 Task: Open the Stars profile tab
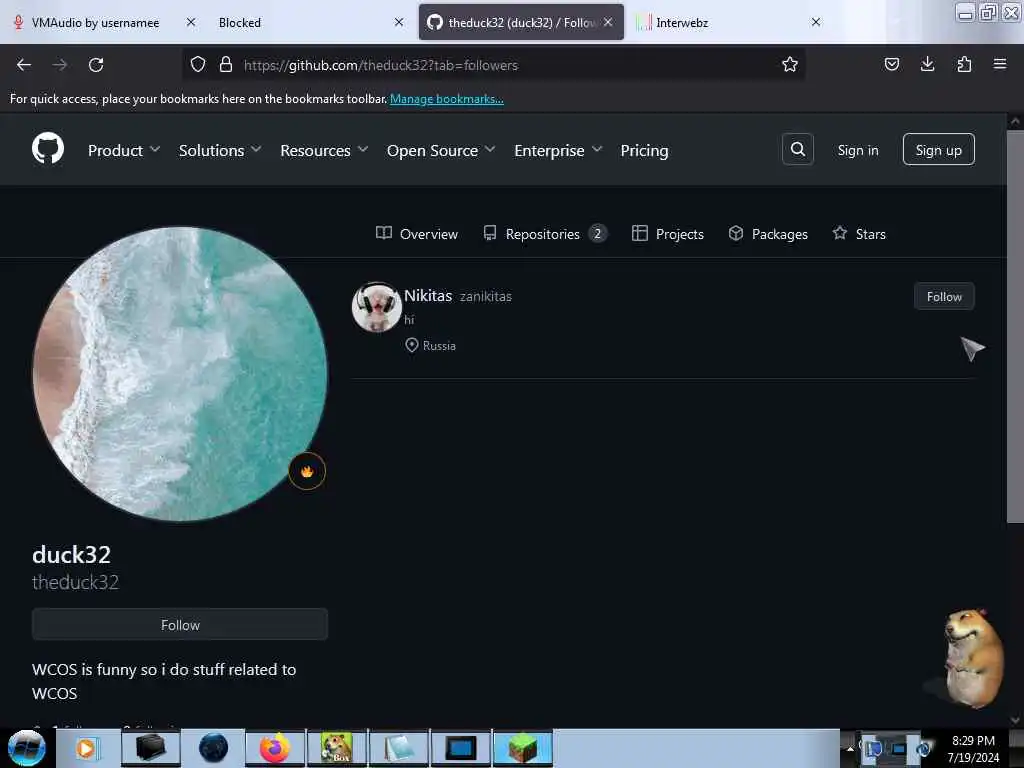859,234
